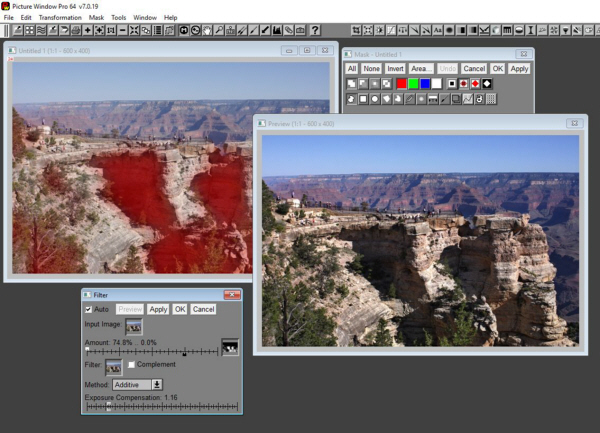Select the rectangle mask tool
The width and height of the screenshot is (600, 433).
click(364, 99)
